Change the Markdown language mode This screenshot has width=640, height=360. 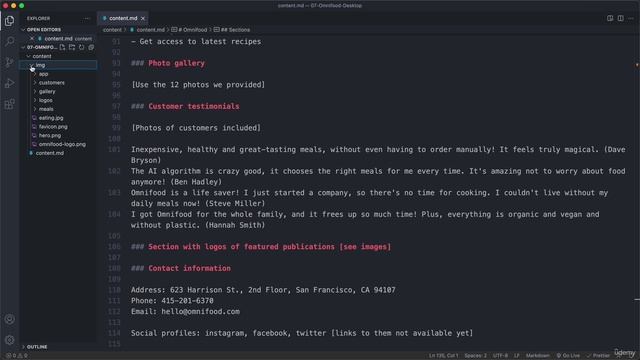pyautogui.click(x=538, y=356)
